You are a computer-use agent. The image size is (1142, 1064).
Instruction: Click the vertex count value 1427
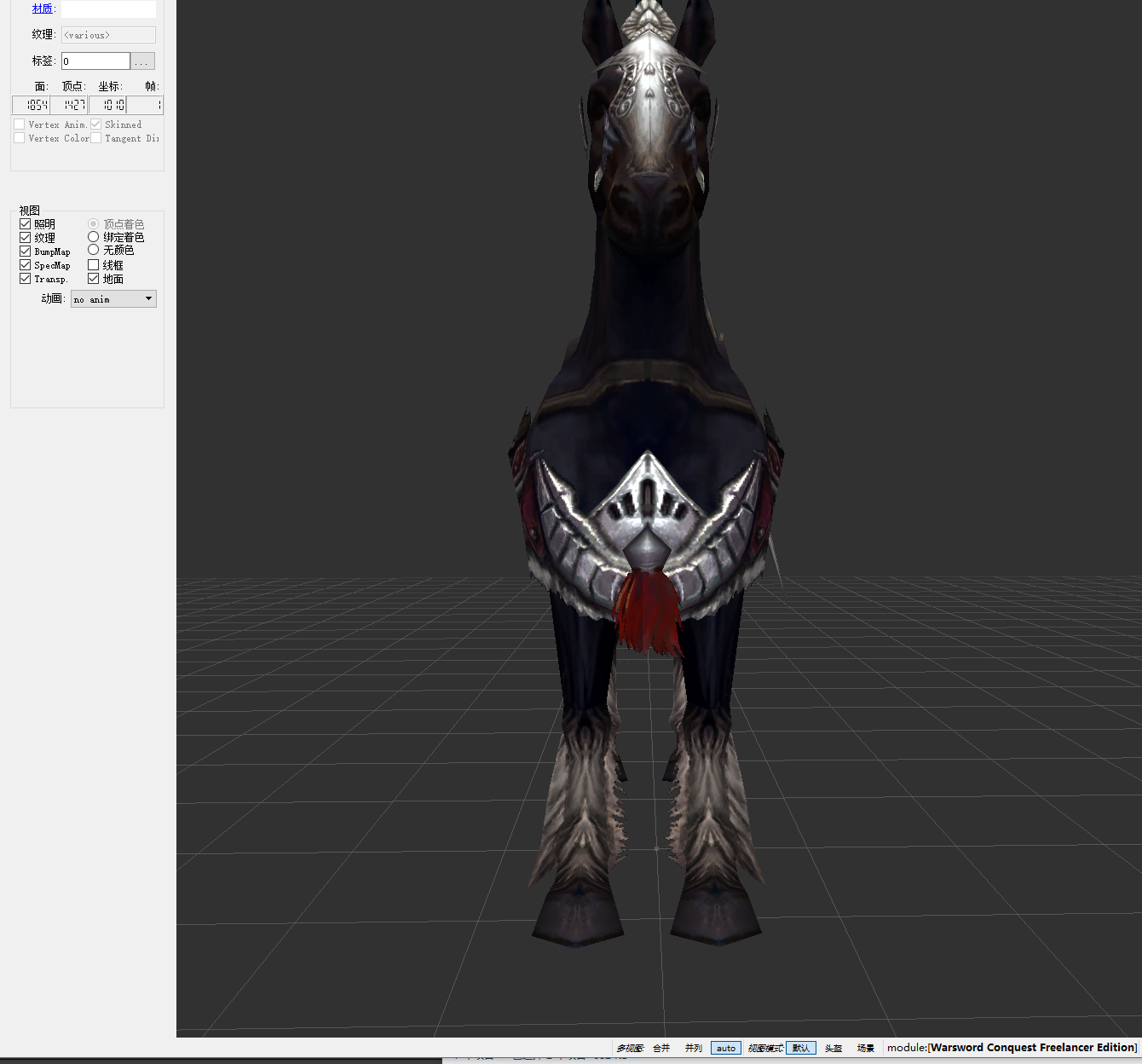69,105
